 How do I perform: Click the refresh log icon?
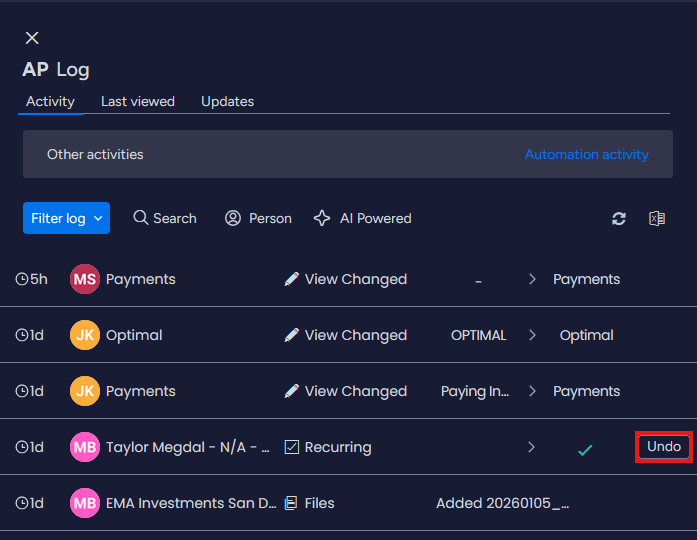(x=619, y=218)
